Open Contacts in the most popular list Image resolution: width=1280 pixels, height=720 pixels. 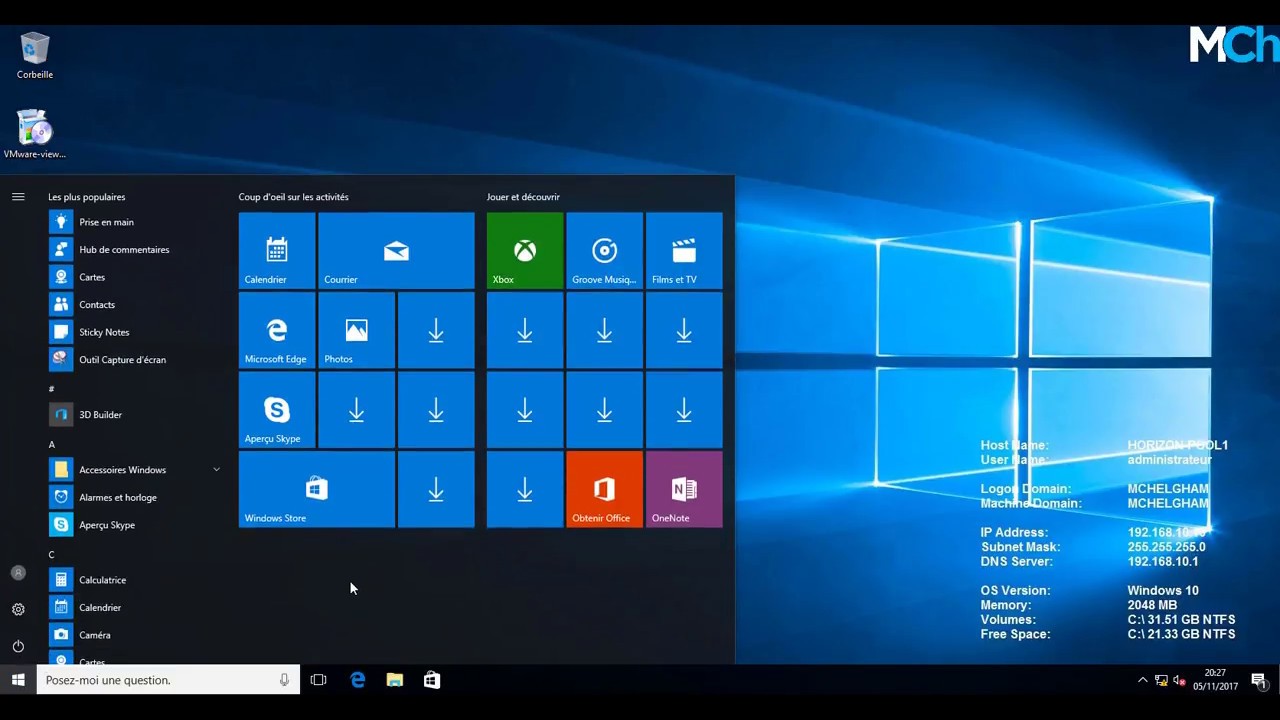pyautogui.click(x=135, y=305)
